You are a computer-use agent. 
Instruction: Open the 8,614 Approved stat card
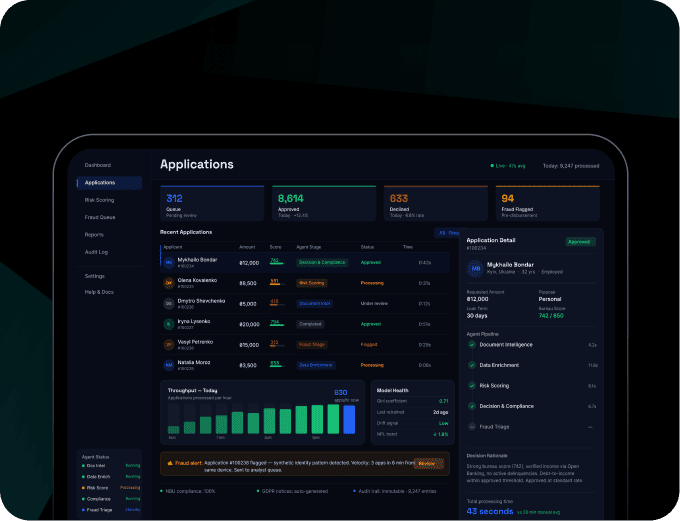[324, 203]
